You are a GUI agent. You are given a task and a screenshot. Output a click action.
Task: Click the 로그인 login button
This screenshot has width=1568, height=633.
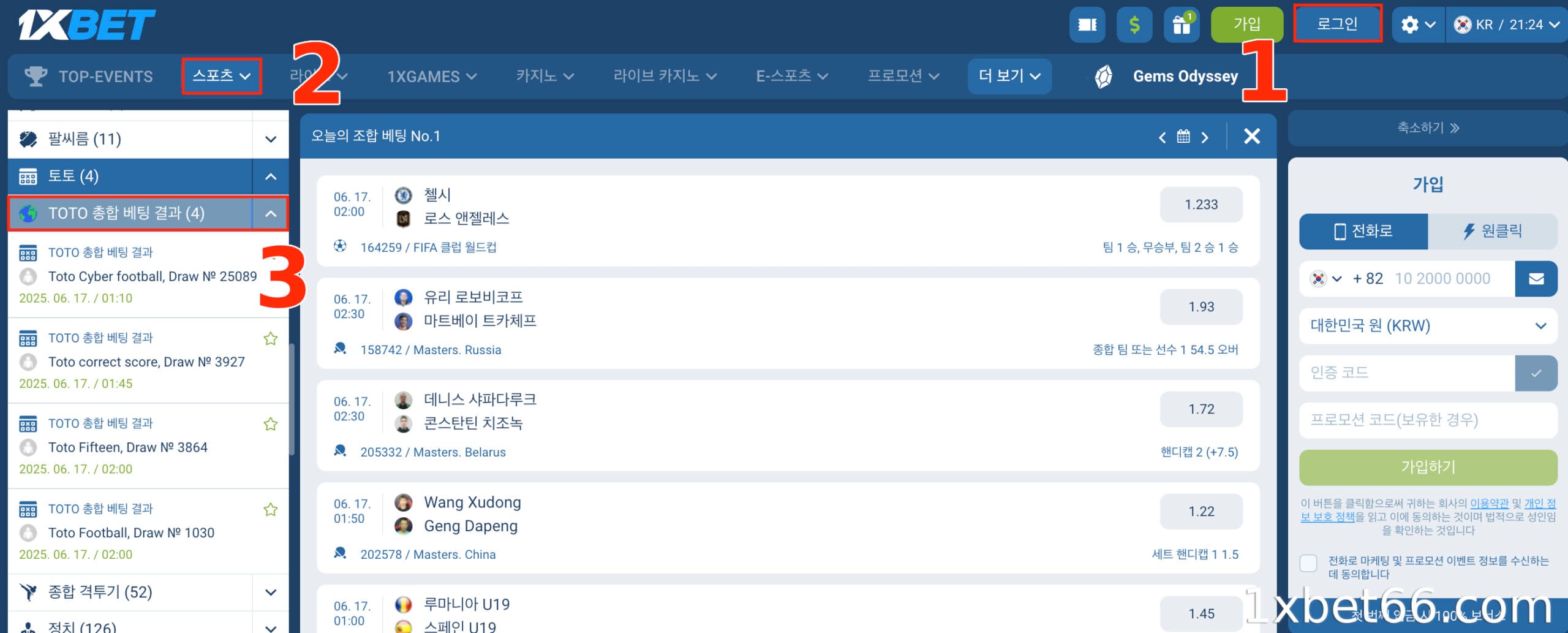pyautogui.click(x=1338, y=24)
